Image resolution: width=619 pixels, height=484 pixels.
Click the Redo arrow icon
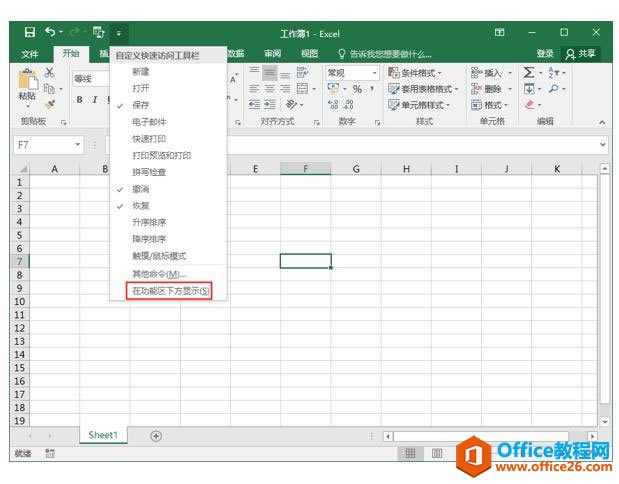pyautogui.click(x=74, y=32)
